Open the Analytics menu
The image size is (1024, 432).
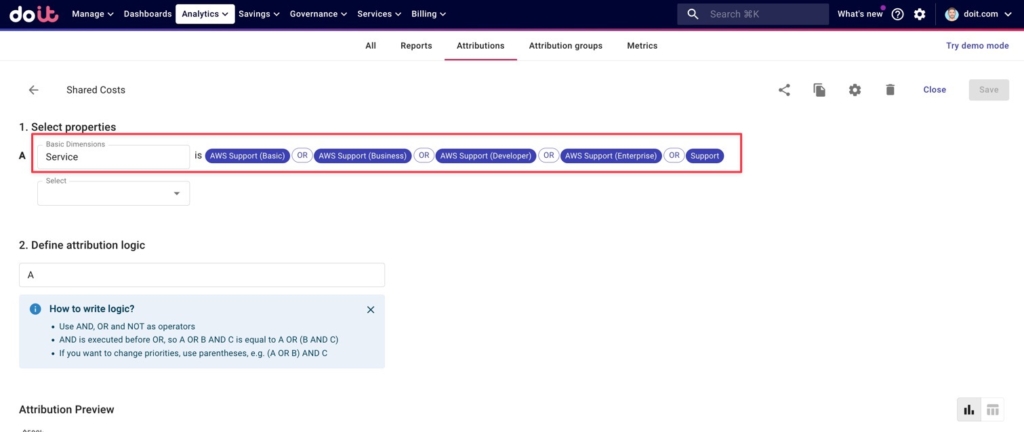(205, 14)
